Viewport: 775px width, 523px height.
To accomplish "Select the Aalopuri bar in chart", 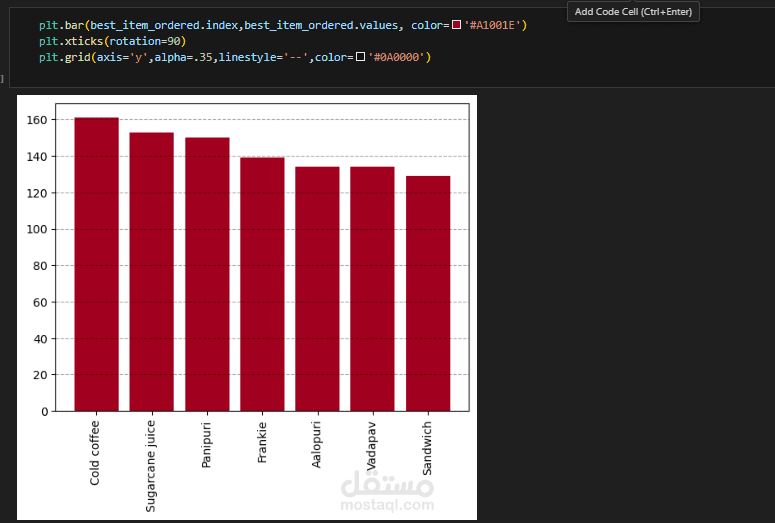I will 317,289.
